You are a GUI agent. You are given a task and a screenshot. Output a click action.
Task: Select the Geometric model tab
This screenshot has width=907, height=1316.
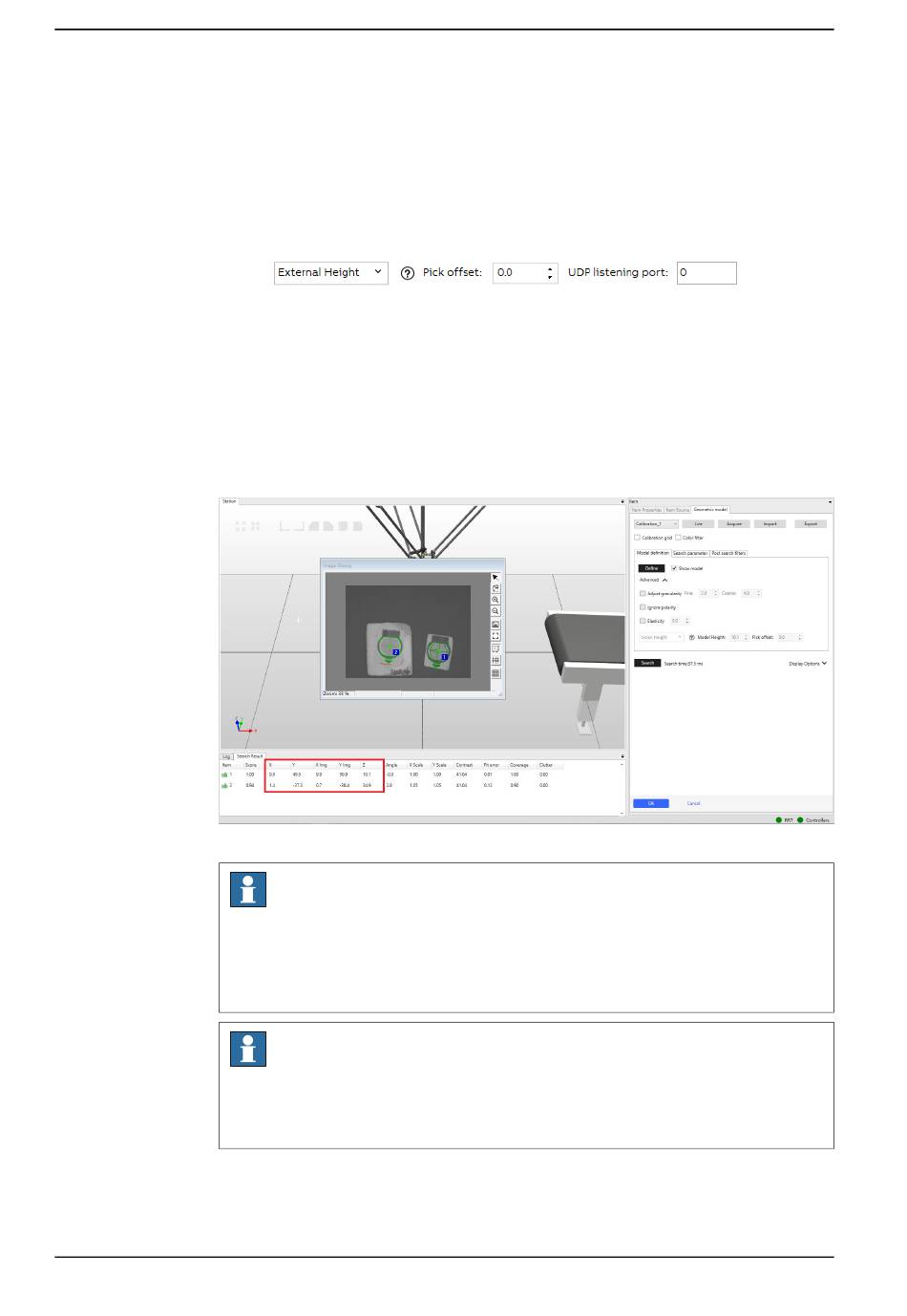[x=710, y=509]
